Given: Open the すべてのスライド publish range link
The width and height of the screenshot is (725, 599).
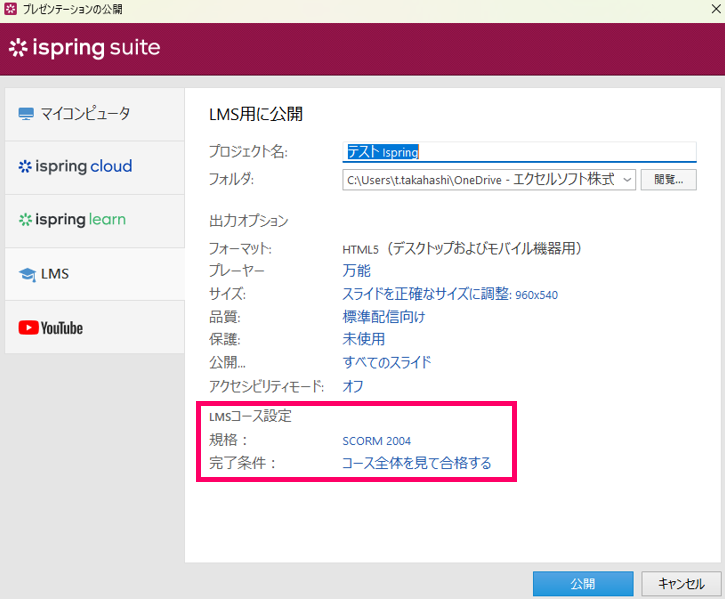Looking at the screenshot, I should point(387,362).
